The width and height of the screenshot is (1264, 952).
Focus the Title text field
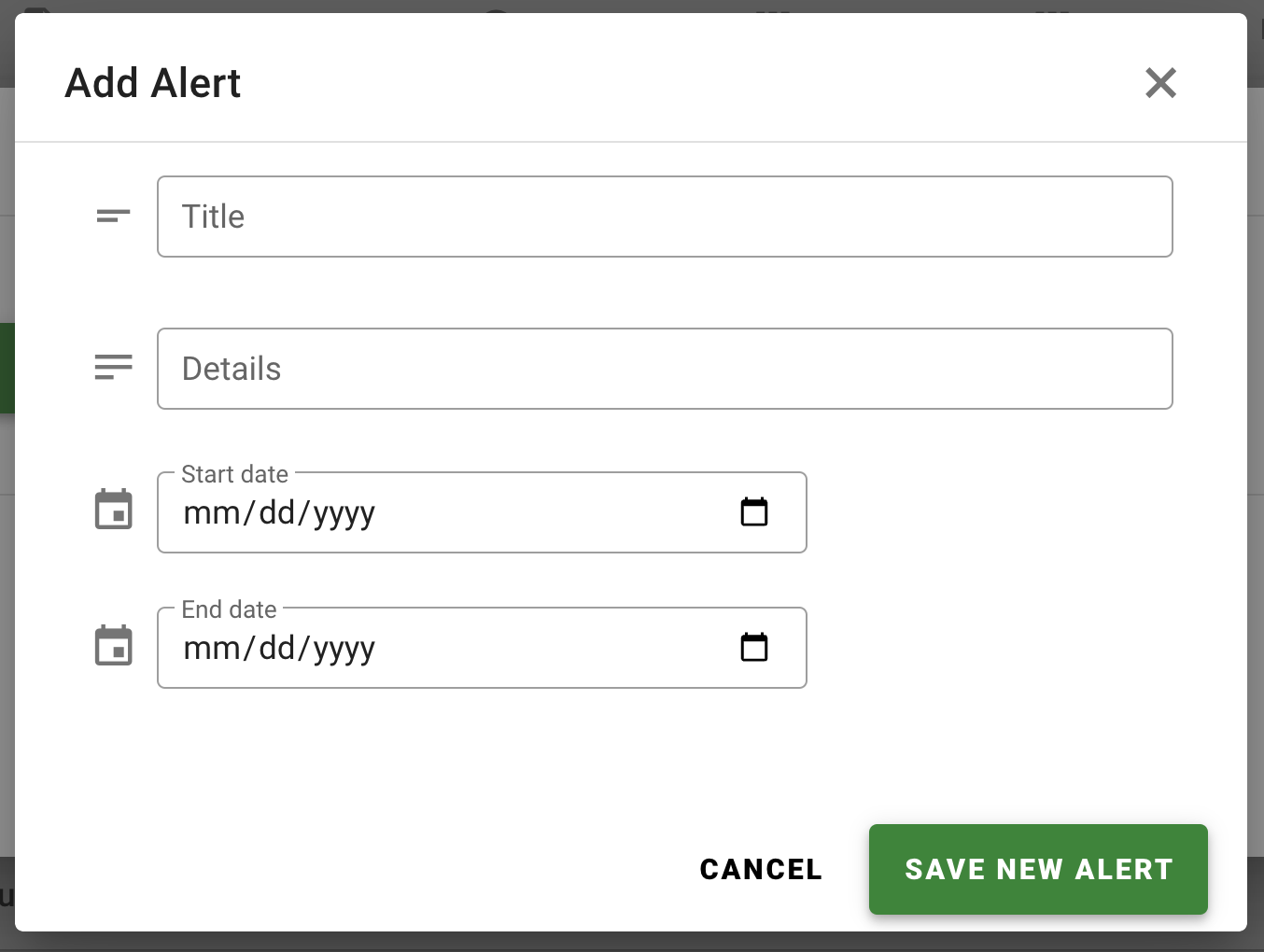tap(664, 217)
